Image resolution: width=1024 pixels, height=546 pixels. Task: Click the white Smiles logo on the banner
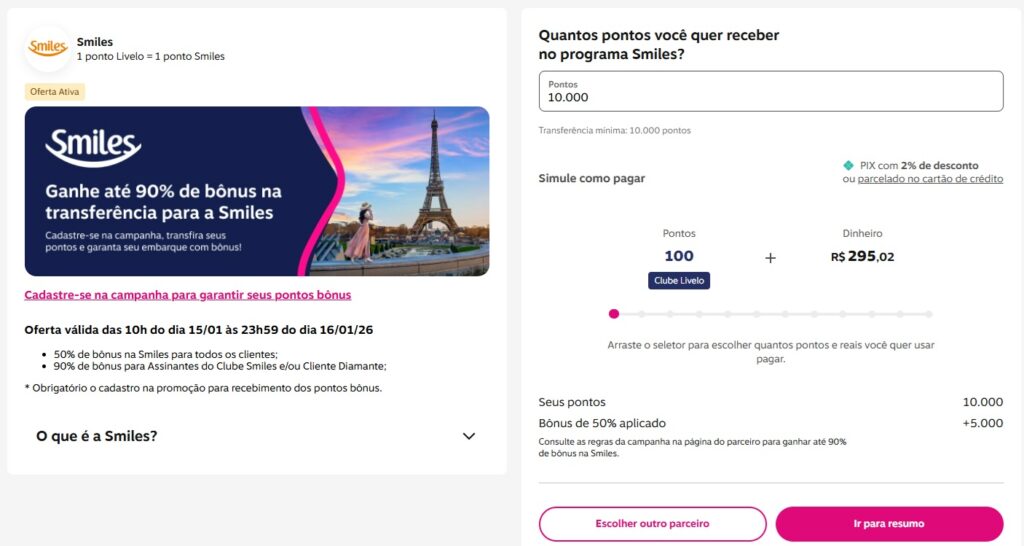click(x=93, y=148)
